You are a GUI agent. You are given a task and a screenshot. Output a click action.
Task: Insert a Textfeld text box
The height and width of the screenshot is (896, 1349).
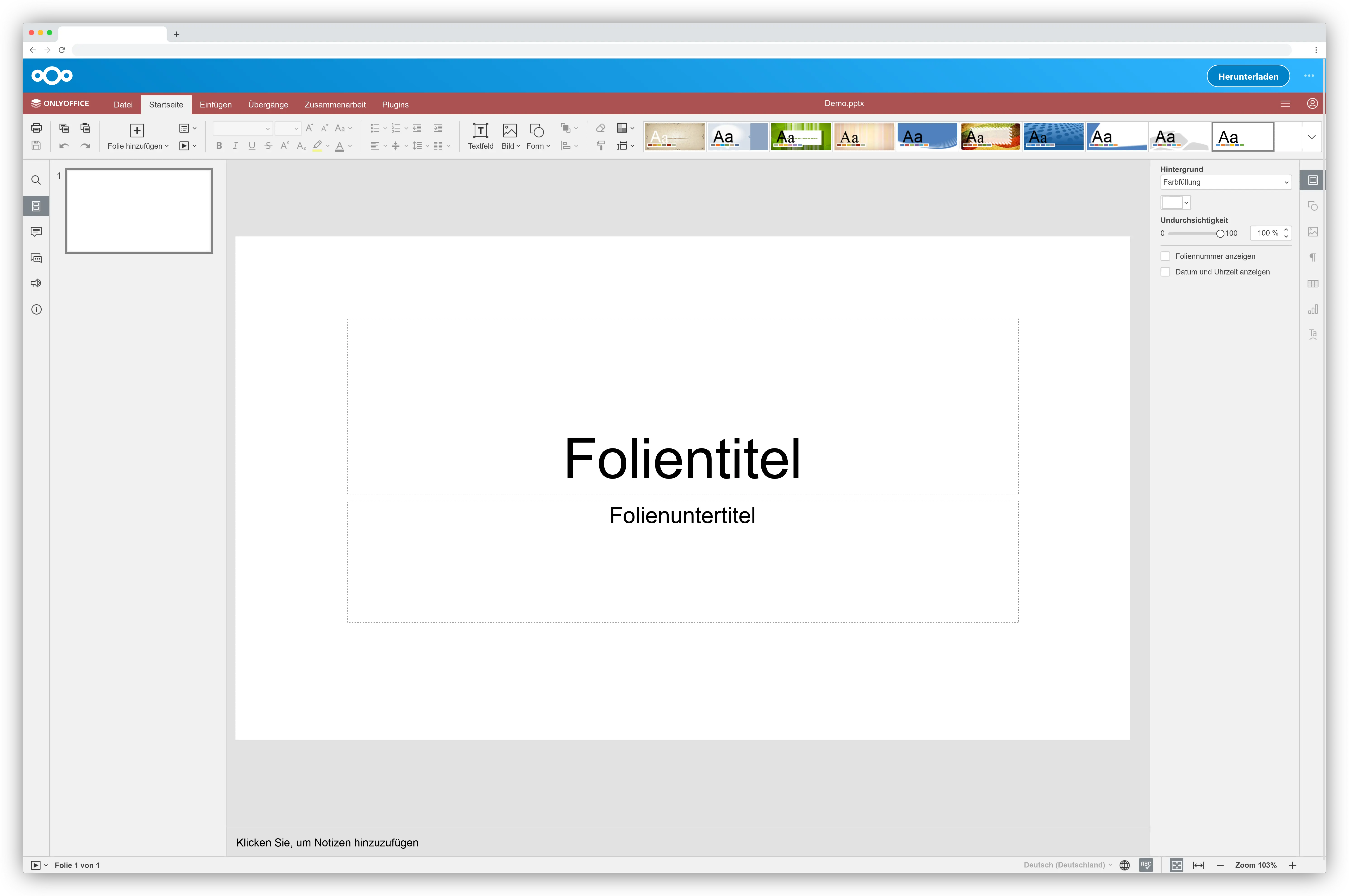coord(481,137)
